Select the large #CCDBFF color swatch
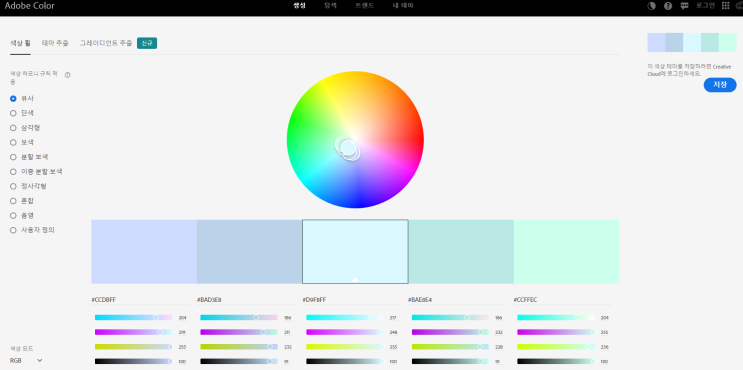 (144, 252)
